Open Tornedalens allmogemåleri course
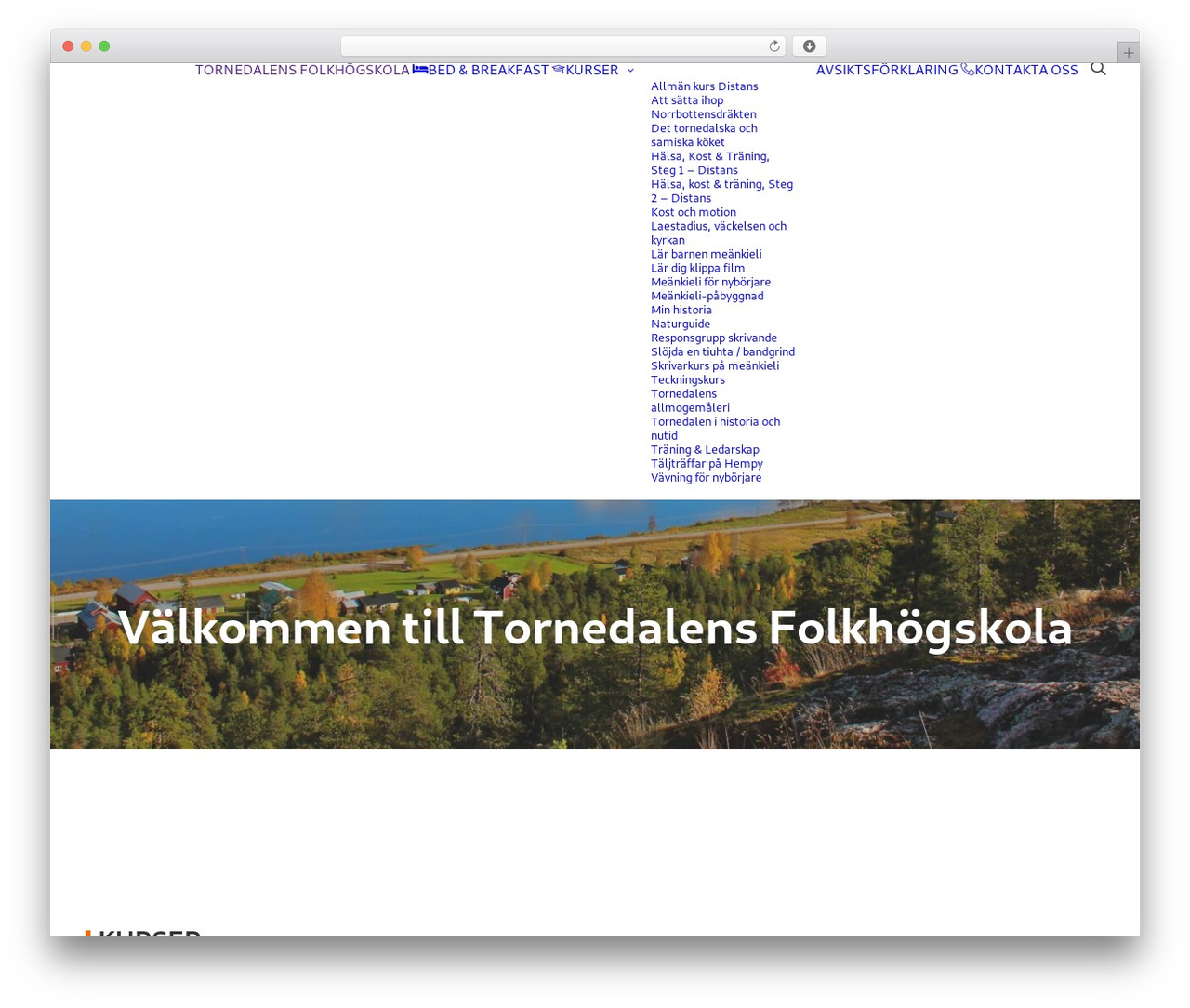 691,400
